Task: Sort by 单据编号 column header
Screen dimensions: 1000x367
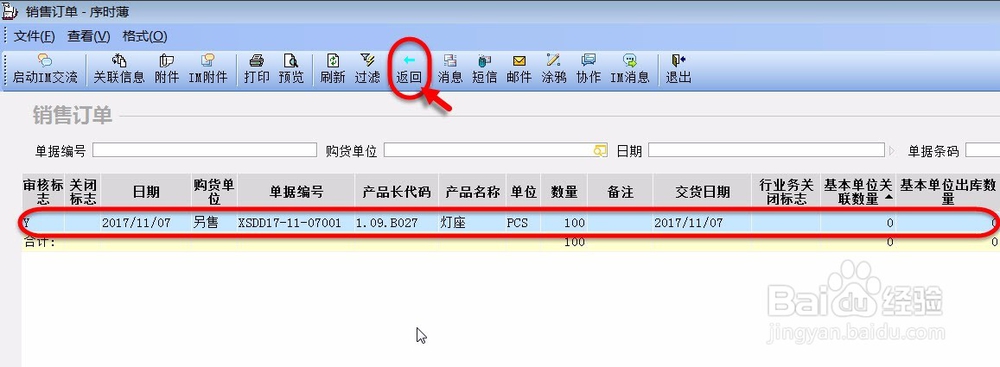Action: (296, 191)
